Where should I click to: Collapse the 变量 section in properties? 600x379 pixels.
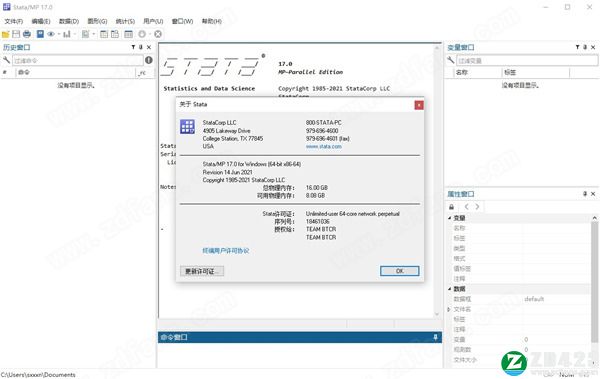[450, 218]
